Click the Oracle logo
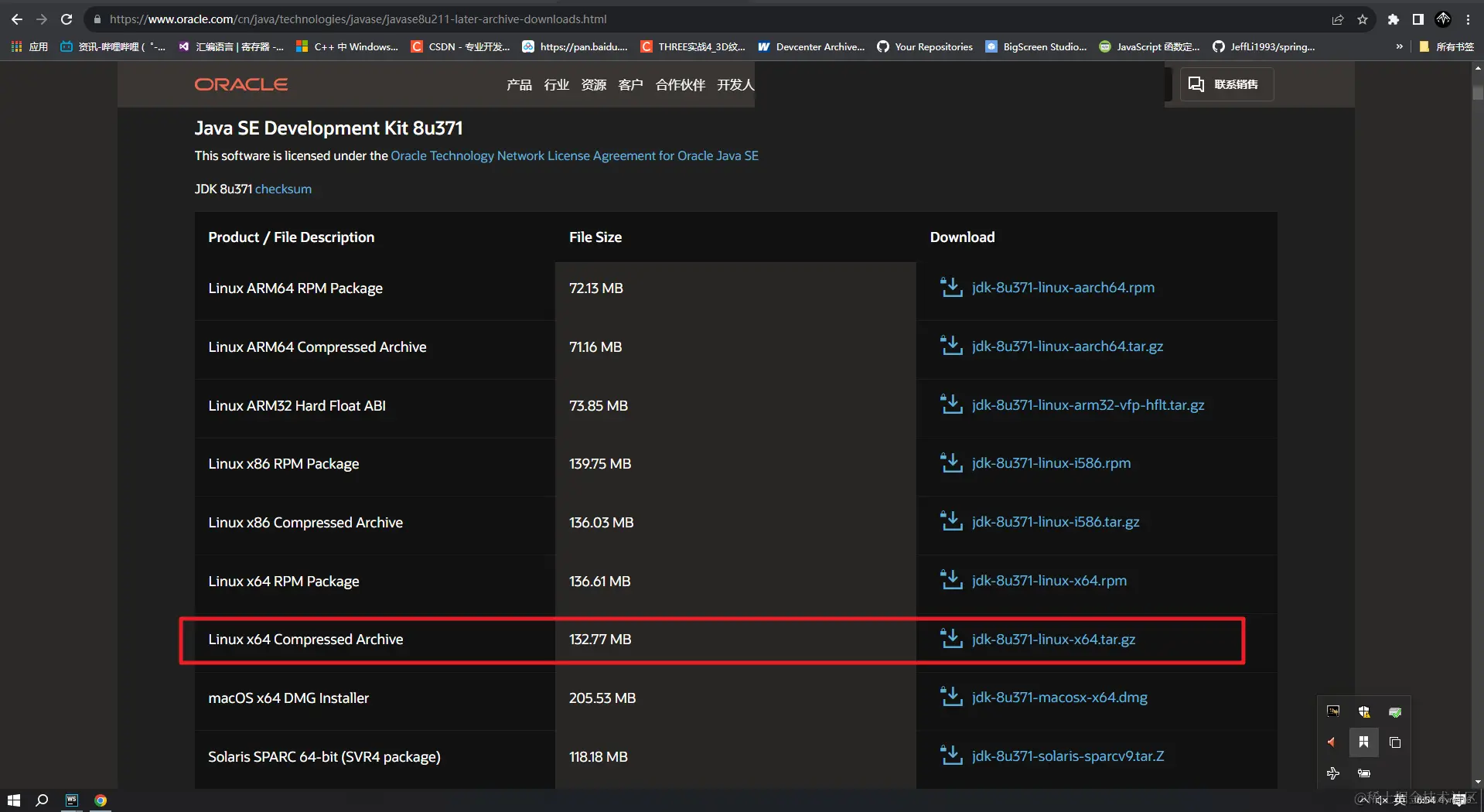Screen dimensions: 1484x812 pos(241,84)
